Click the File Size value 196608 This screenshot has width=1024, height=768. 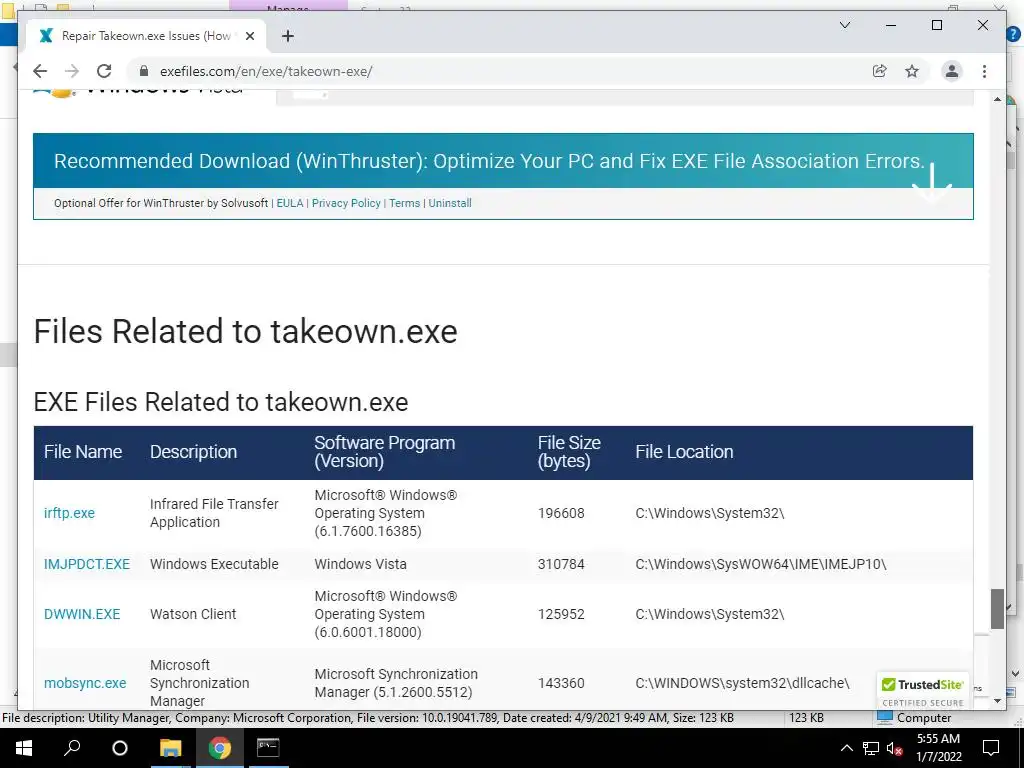point(561,513)
